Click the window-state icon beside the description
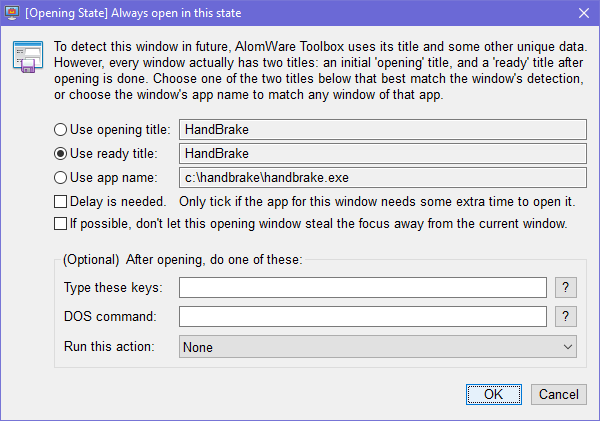600x421 pixels. tap(26, 59)
